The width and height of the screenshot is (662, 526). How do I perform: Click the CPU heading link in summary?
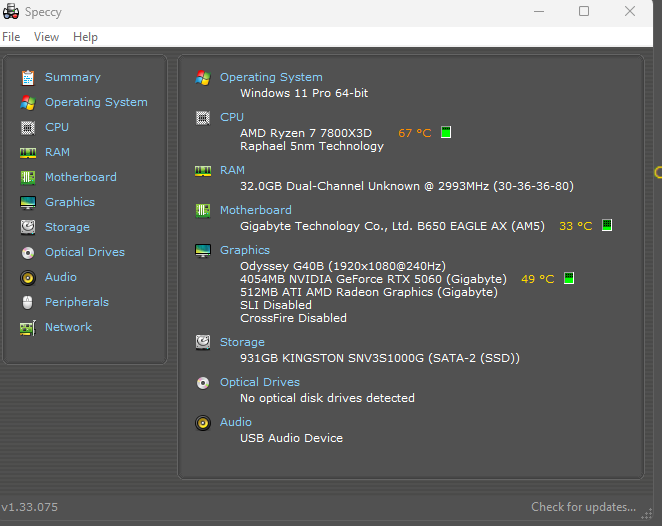click(x=232, y=117)
